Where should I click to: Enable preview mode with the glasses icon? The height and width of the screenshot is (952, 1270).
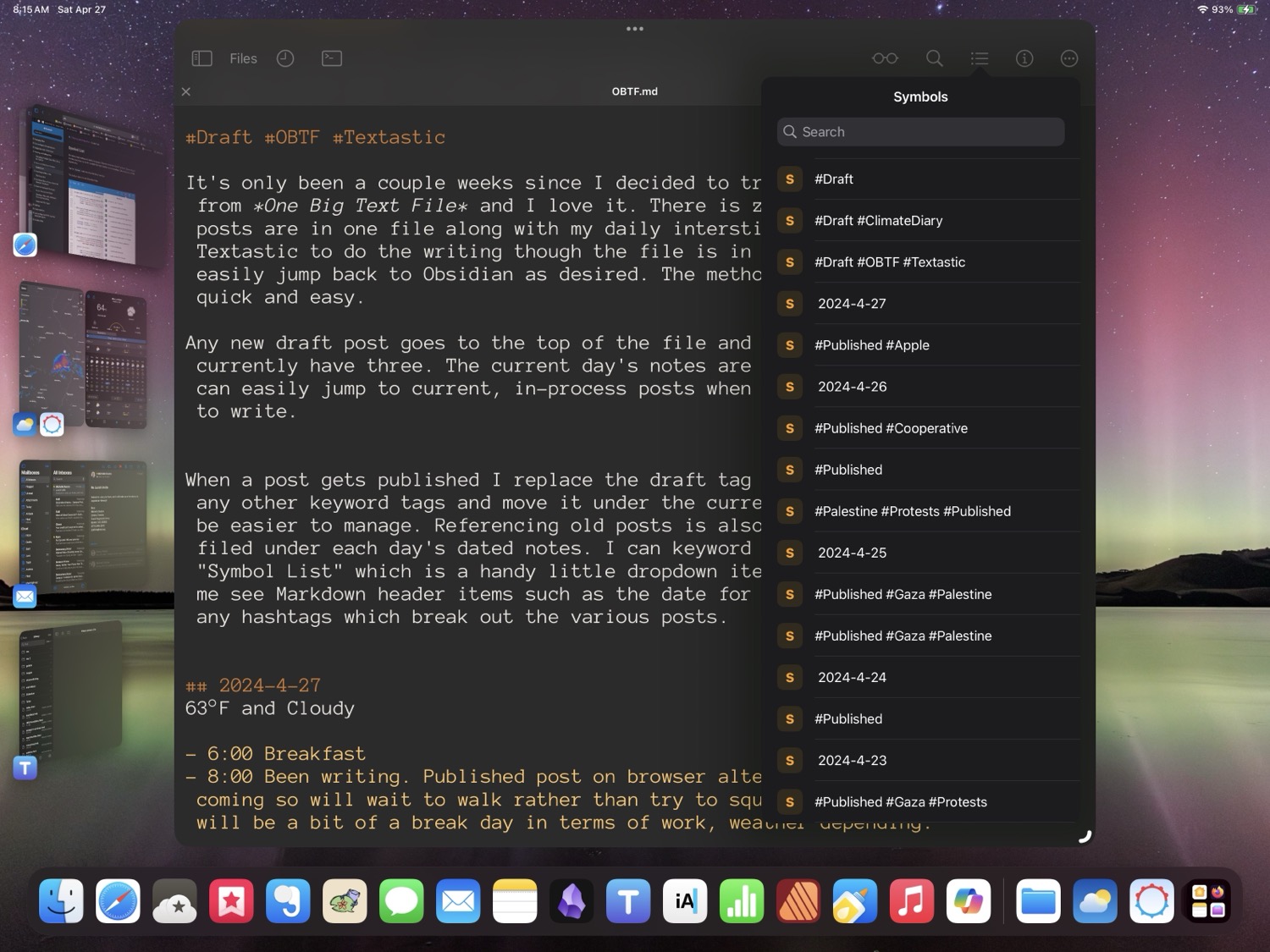pyautogui.click(x=884, y=58)
